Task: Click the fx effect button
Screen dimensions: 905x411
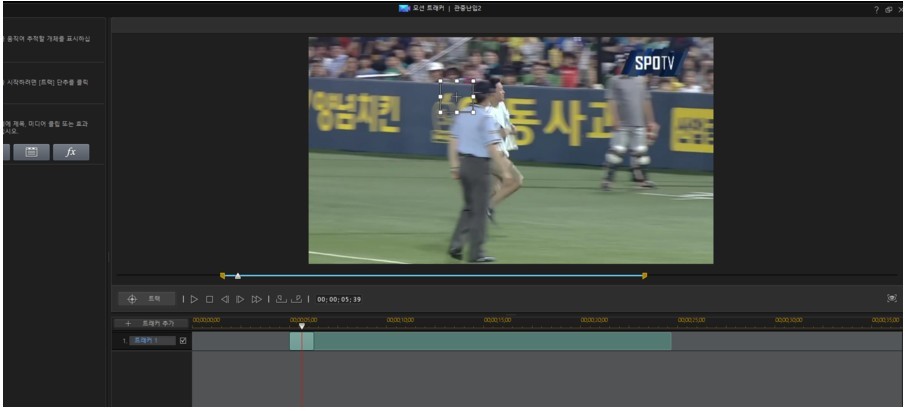Action: 71,152
